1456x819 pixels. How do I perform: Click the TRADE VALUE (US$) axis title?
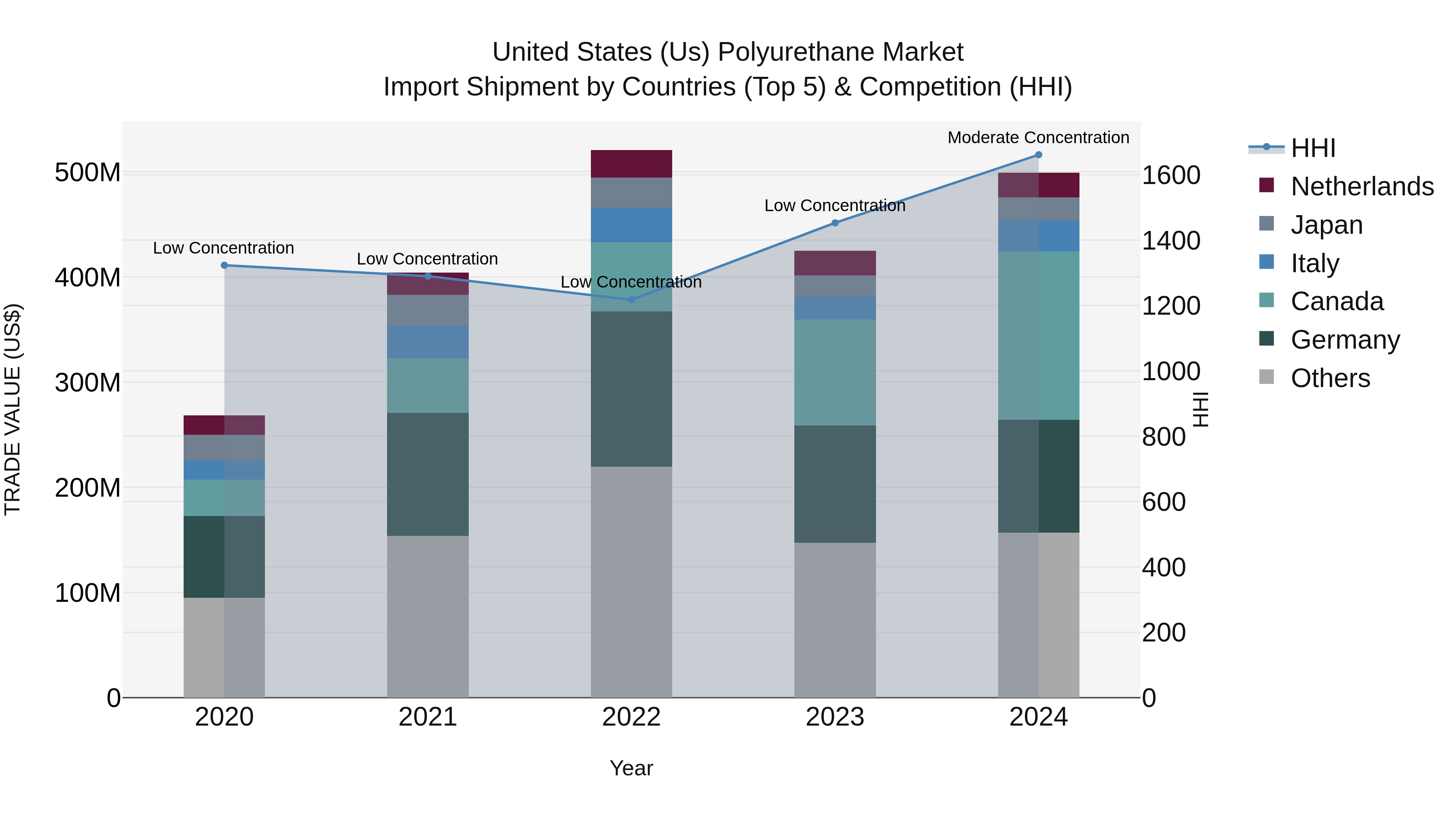pos(13,409)
